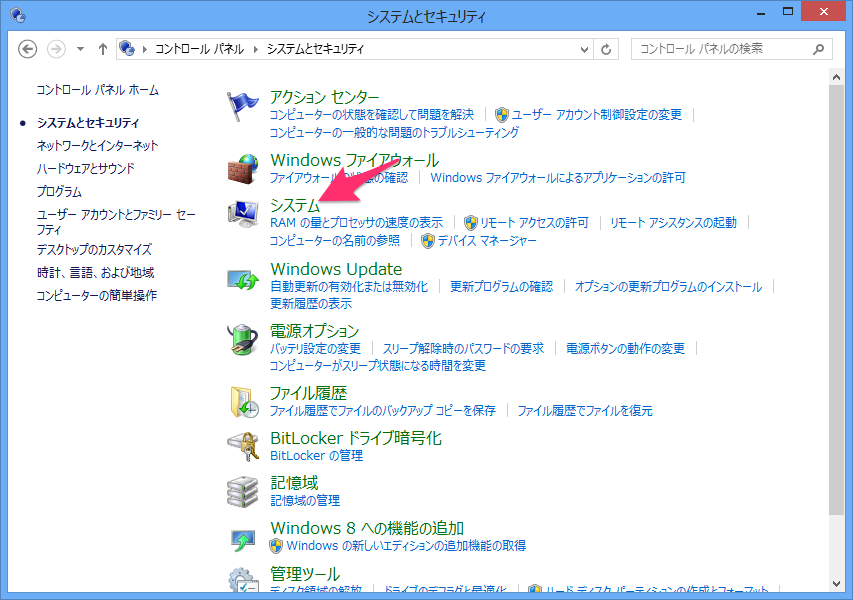853x600 pixels.
Task: Open ユーザー アカウントとファミリー セーフティ category
Action: (116, 222)
